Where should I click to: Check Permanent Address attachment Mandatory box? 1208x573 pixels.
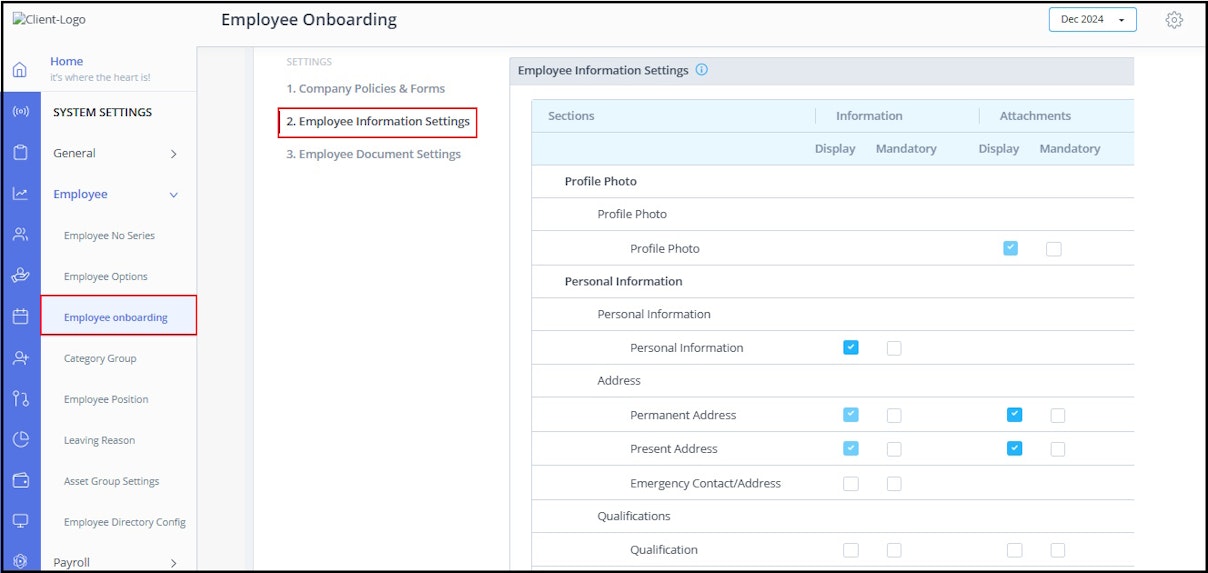[1057, 415]
